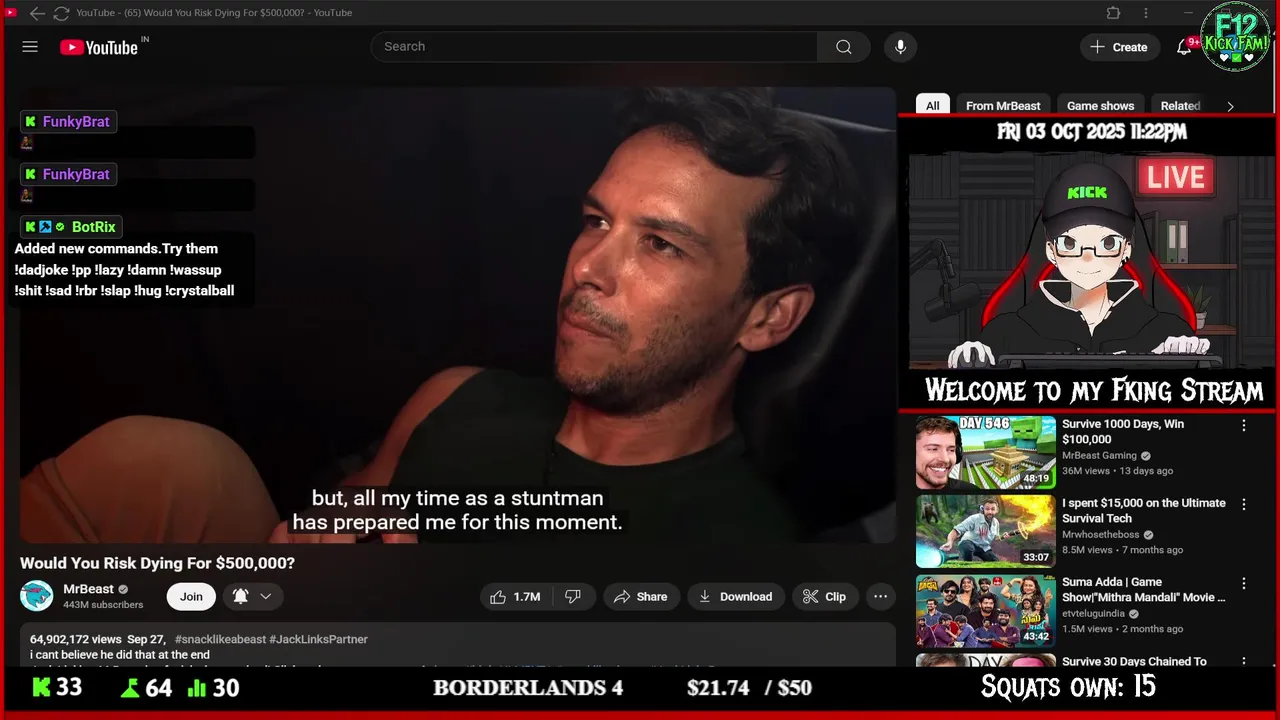Open the Survive 30 Days Chained To title
This screenshot has width=1280, height=720.
pyautogui.click(x=1134, y=661)
